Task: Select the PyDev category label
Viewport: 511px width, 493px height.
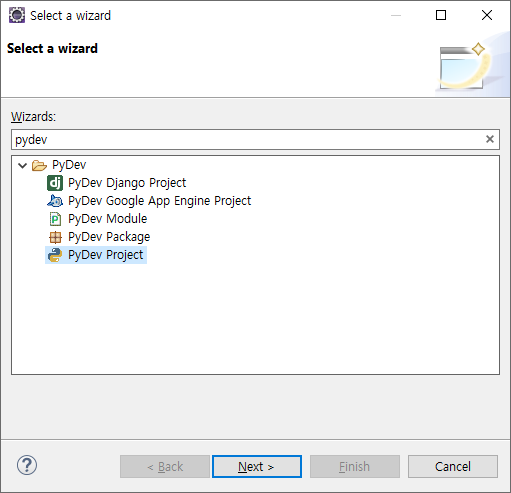Action: pyautogui.click(x=69, y=165)
